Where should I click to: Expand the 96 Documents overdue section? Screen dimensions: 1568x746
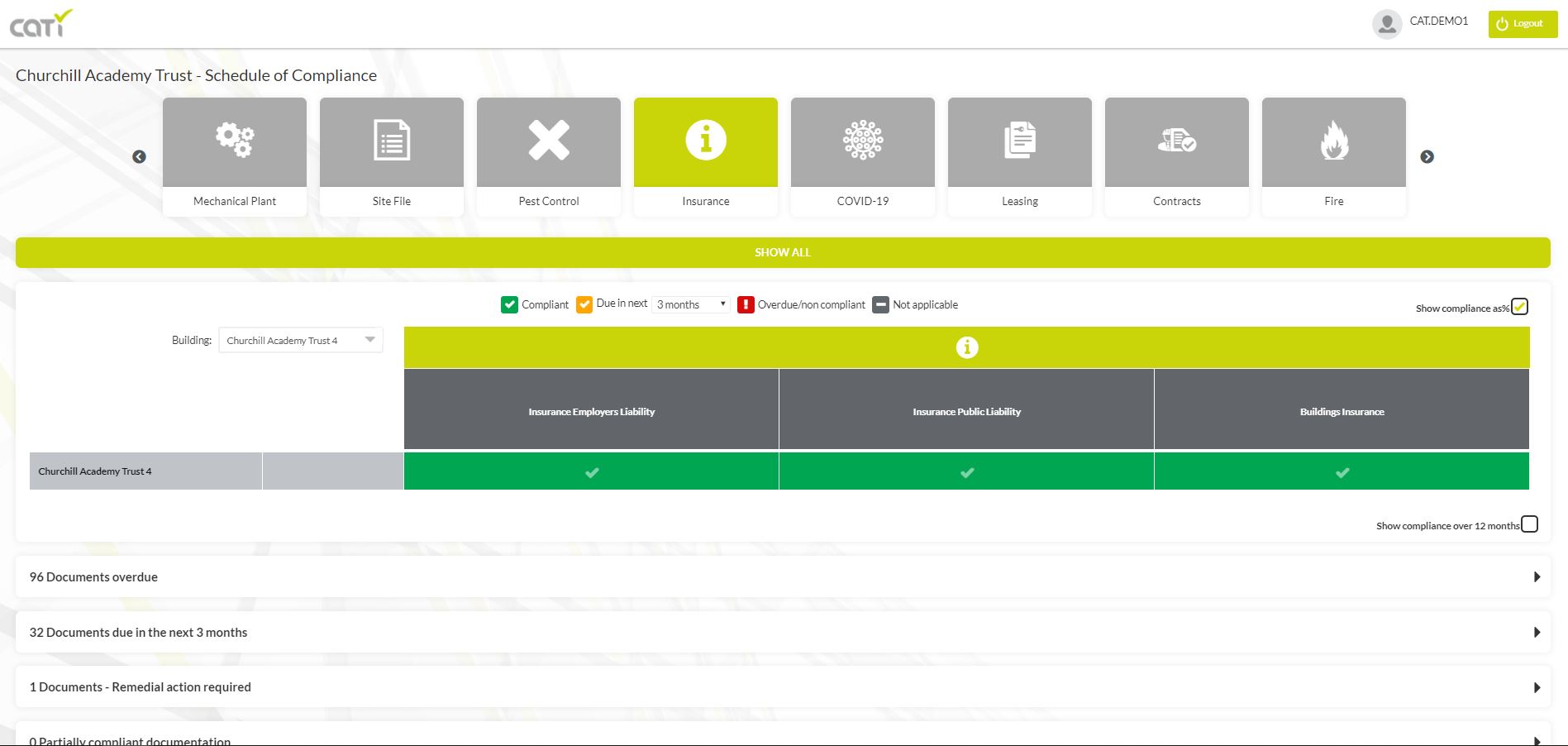(783, 576)
